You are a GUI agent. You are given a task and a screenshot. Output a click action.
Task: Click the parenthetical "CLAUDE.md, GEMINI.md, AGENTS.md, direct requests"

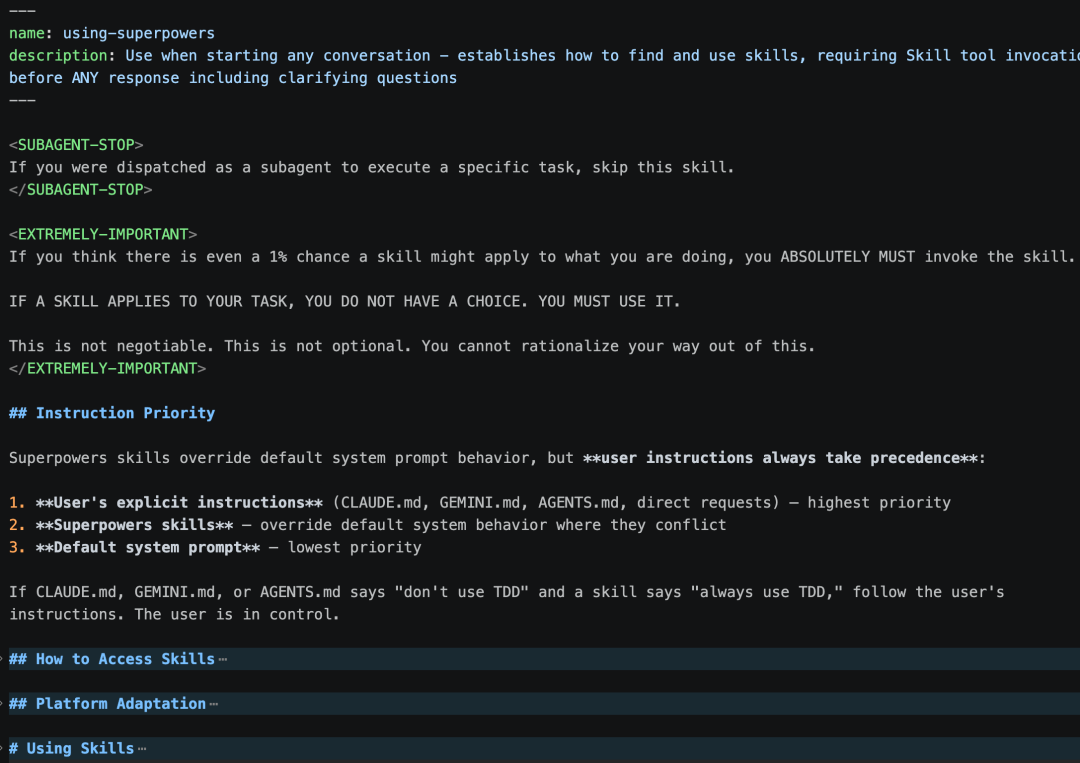click(556, 503)
